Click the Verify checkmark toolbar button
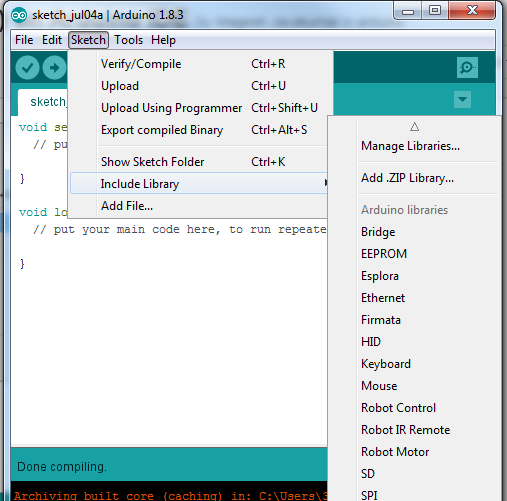 [x=27, y=68]
